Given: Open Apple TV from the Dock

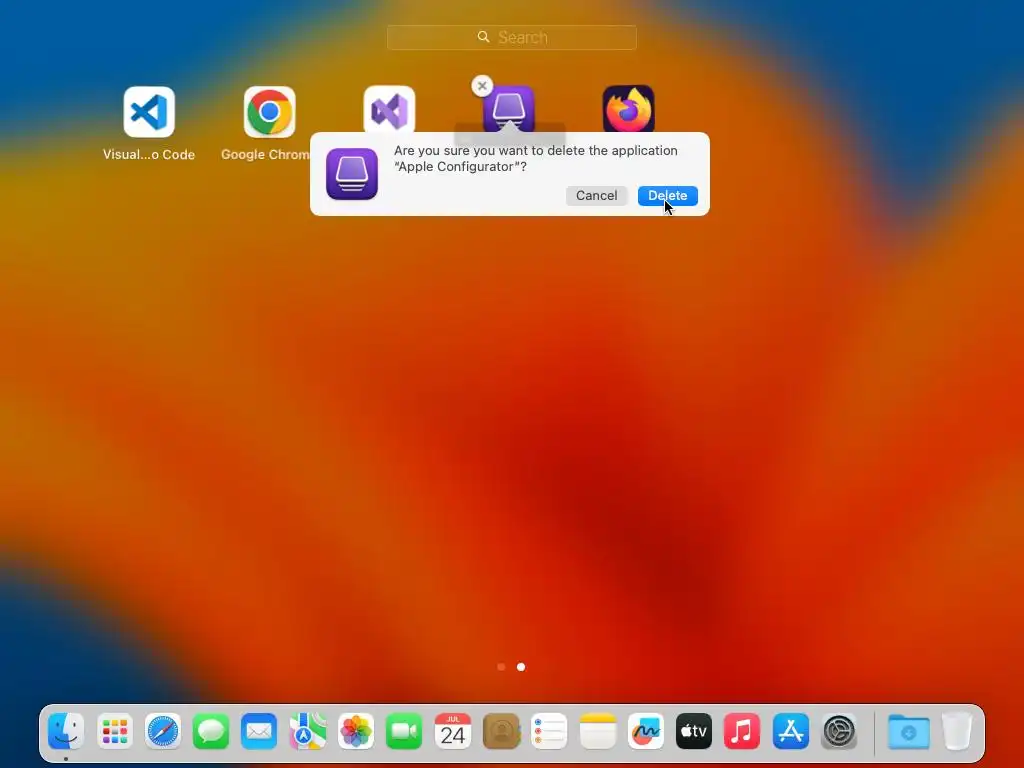Looking at the screenshot, I should [694, 731].
